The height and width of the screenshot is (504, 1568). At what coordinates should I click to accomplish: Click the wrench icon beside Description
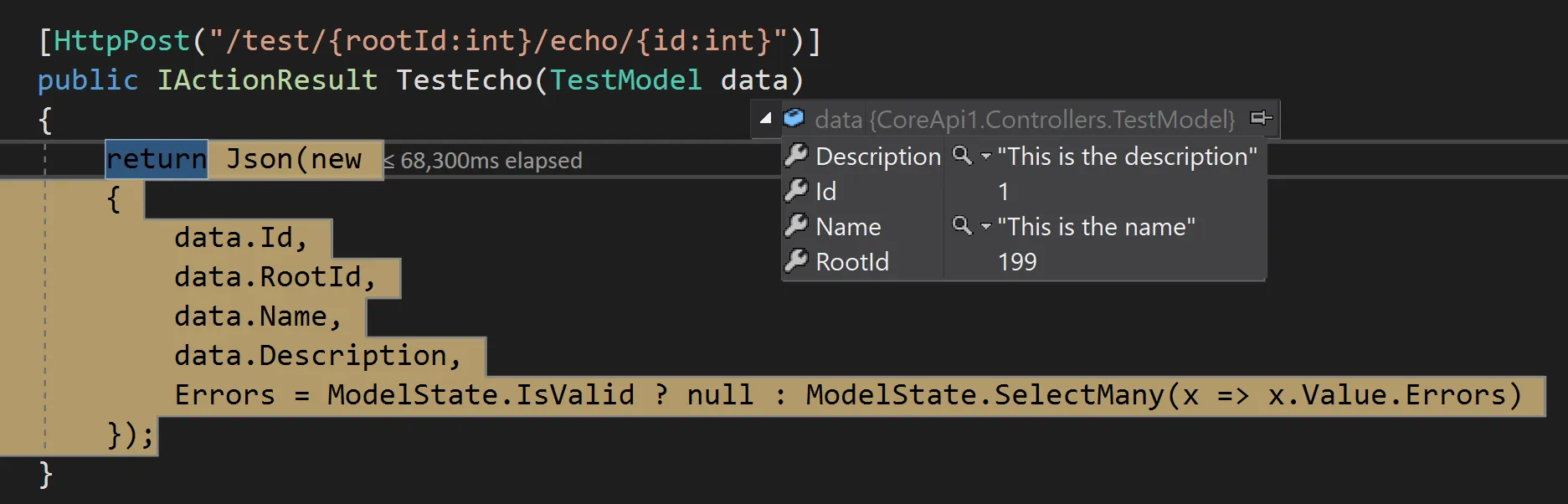click(796, 155)
